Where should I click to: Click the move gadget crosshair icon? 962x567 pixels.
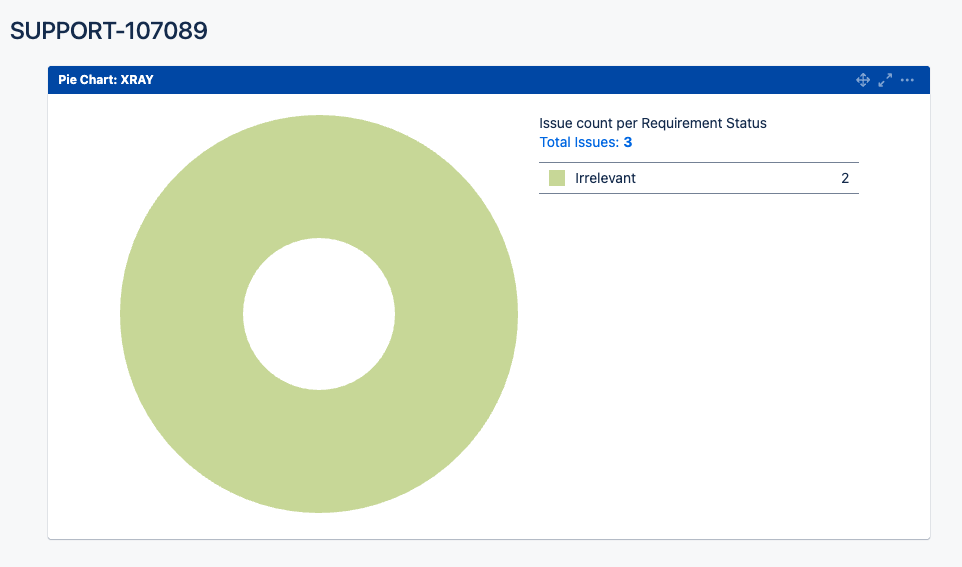[x=863, y=80]
